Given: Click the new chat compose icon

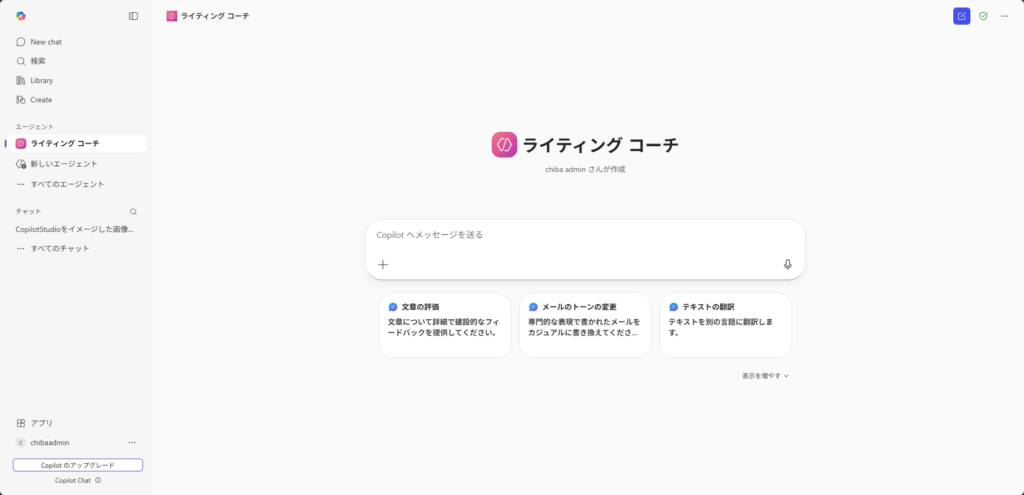Looking at the screenshot, I should [x=961, y=16].
